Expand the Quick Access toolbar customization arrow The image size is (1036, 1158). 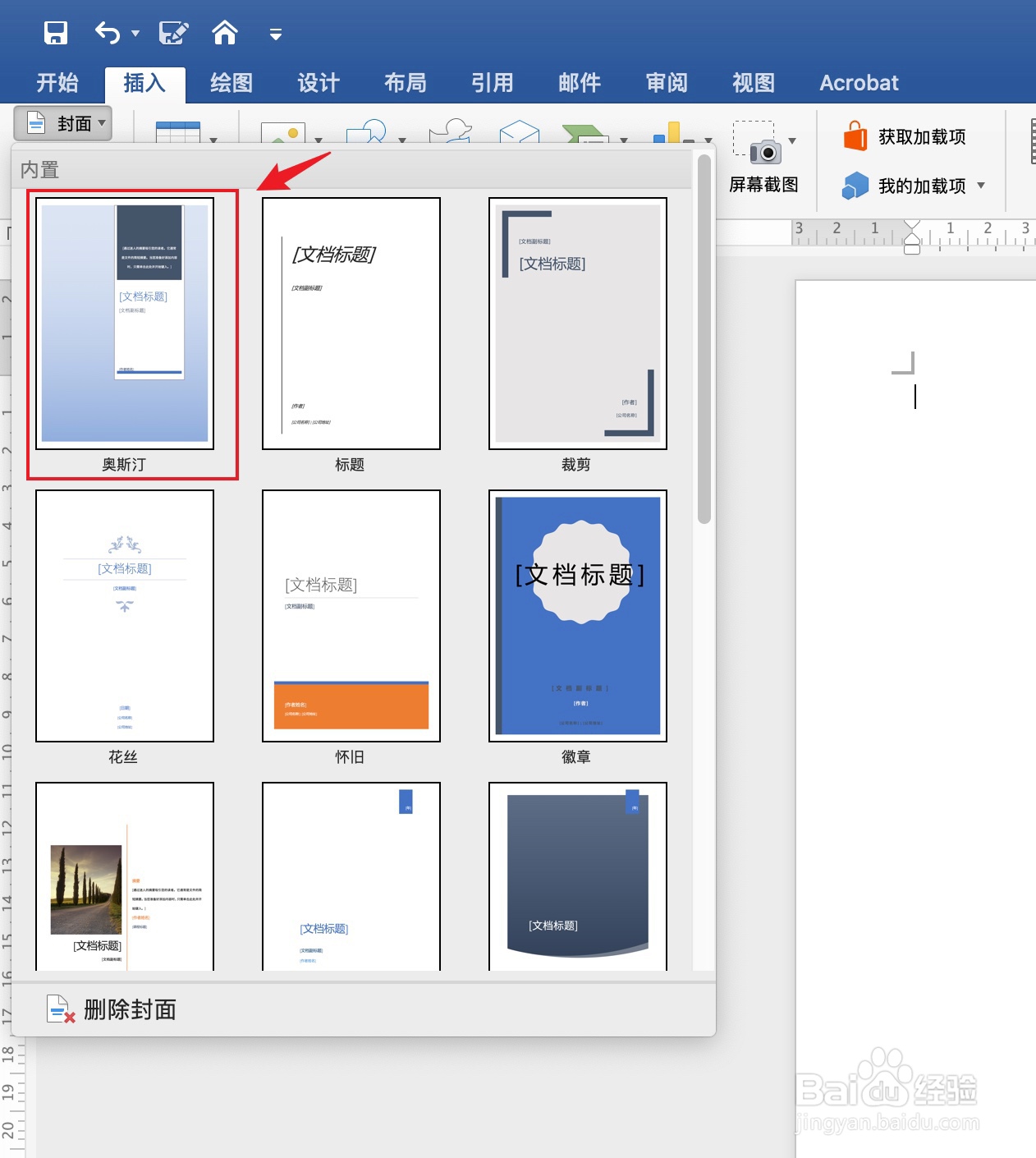point(275,36)
